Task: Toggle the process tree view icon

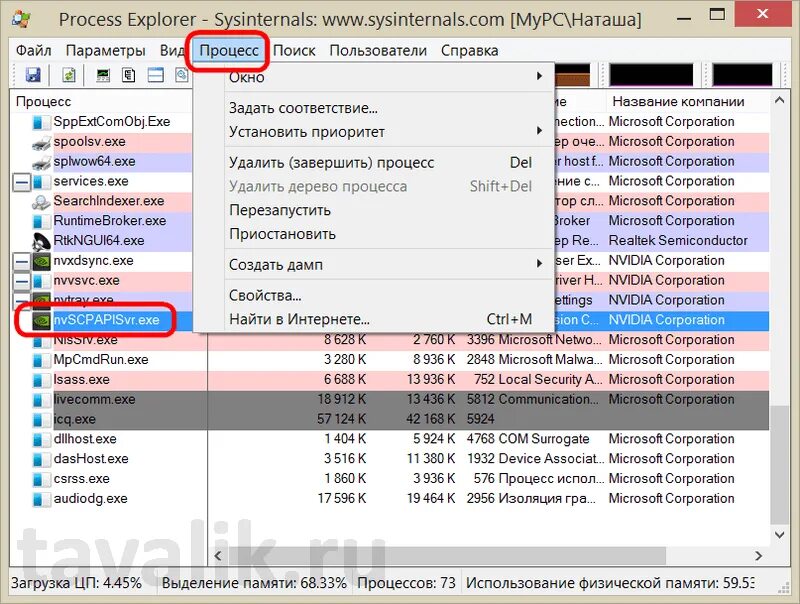Action: tap(129, 76)
